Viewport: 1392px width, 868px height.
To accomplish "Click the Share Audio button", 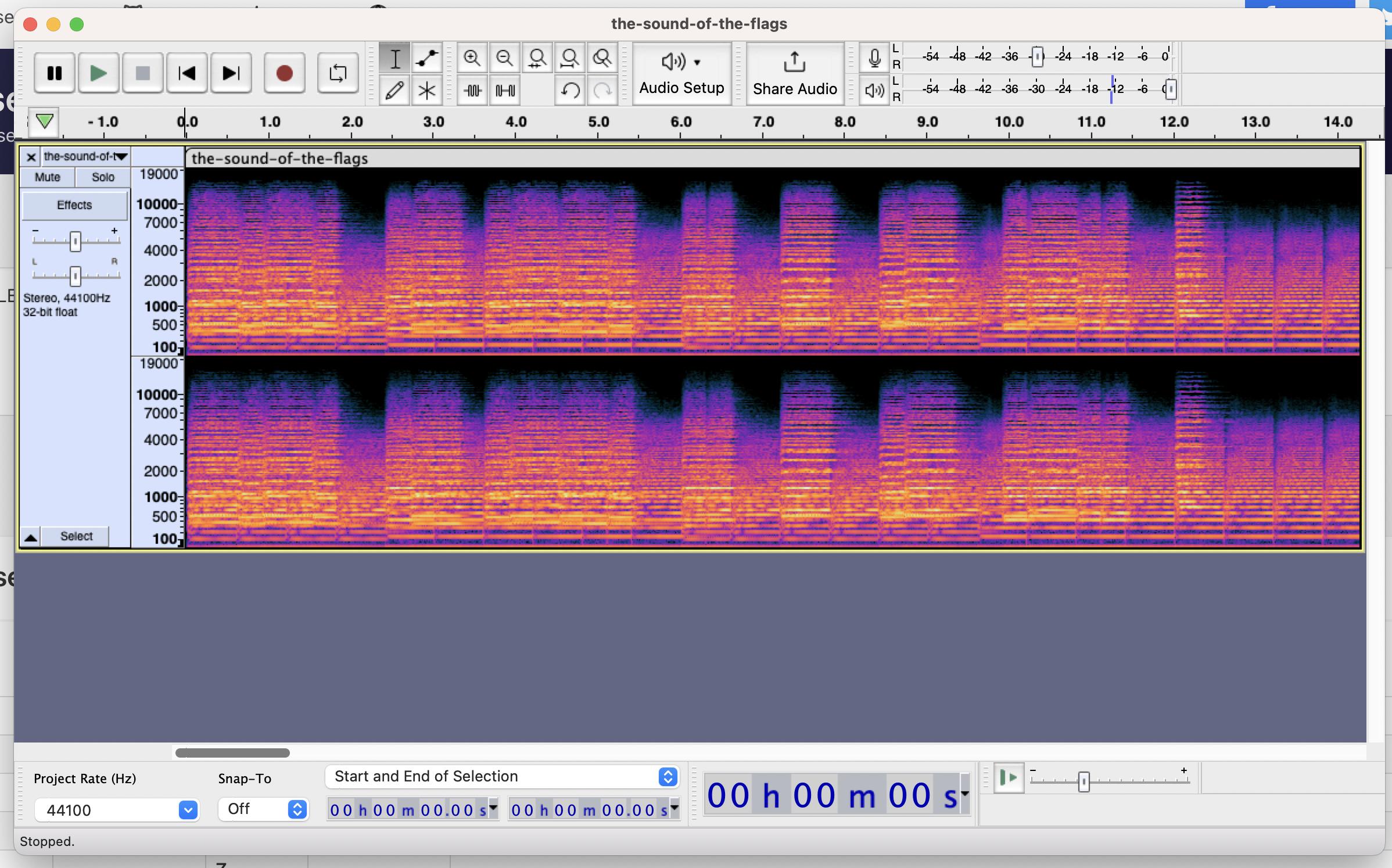I will point(794,73).
